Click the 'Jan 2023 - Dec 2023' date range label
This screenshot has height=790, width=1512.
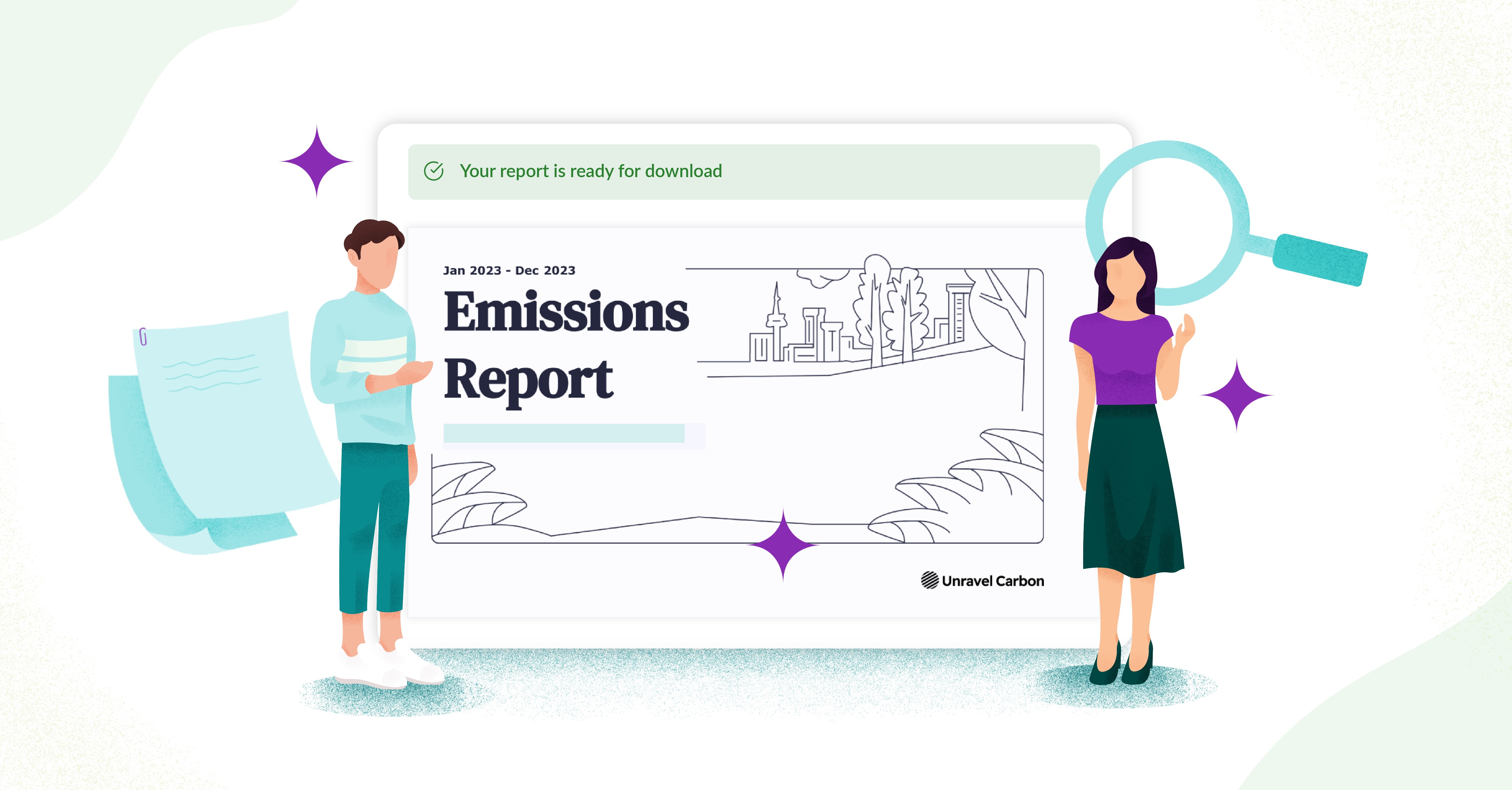pyautogui.click(x=509, y=271)
